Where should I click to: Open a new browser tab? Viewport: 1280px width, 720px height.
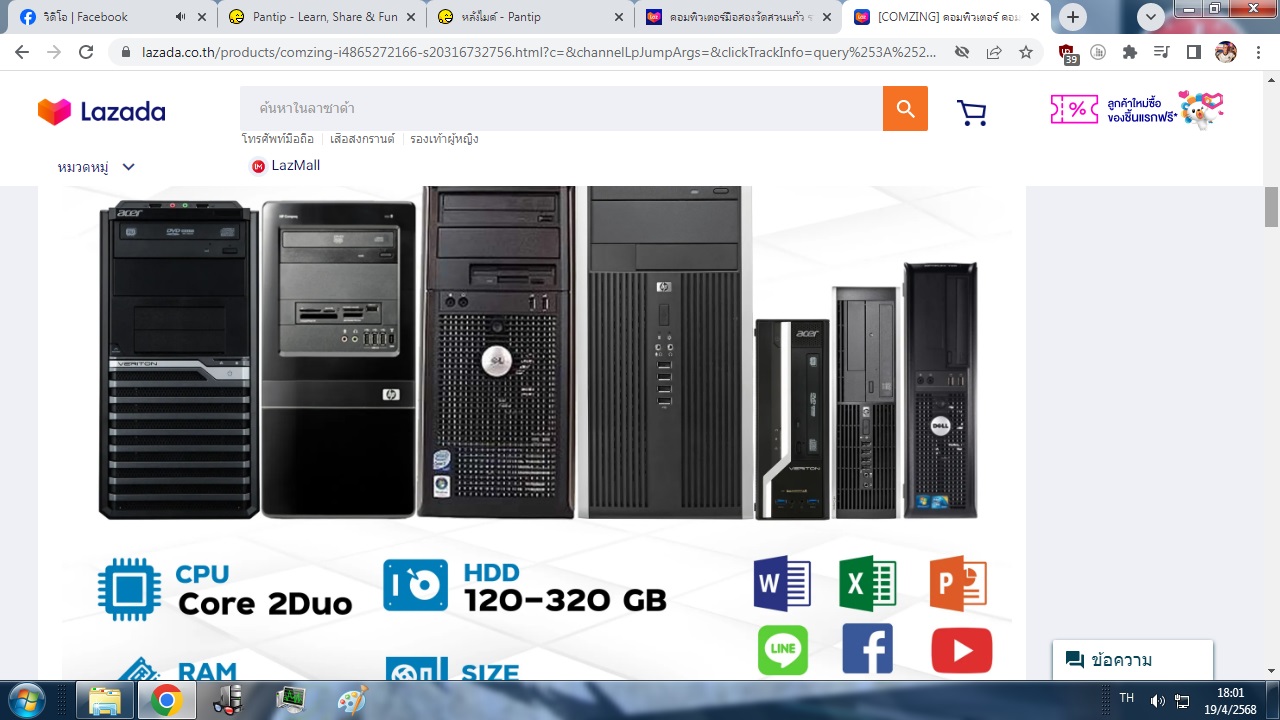pos(1073,17)
